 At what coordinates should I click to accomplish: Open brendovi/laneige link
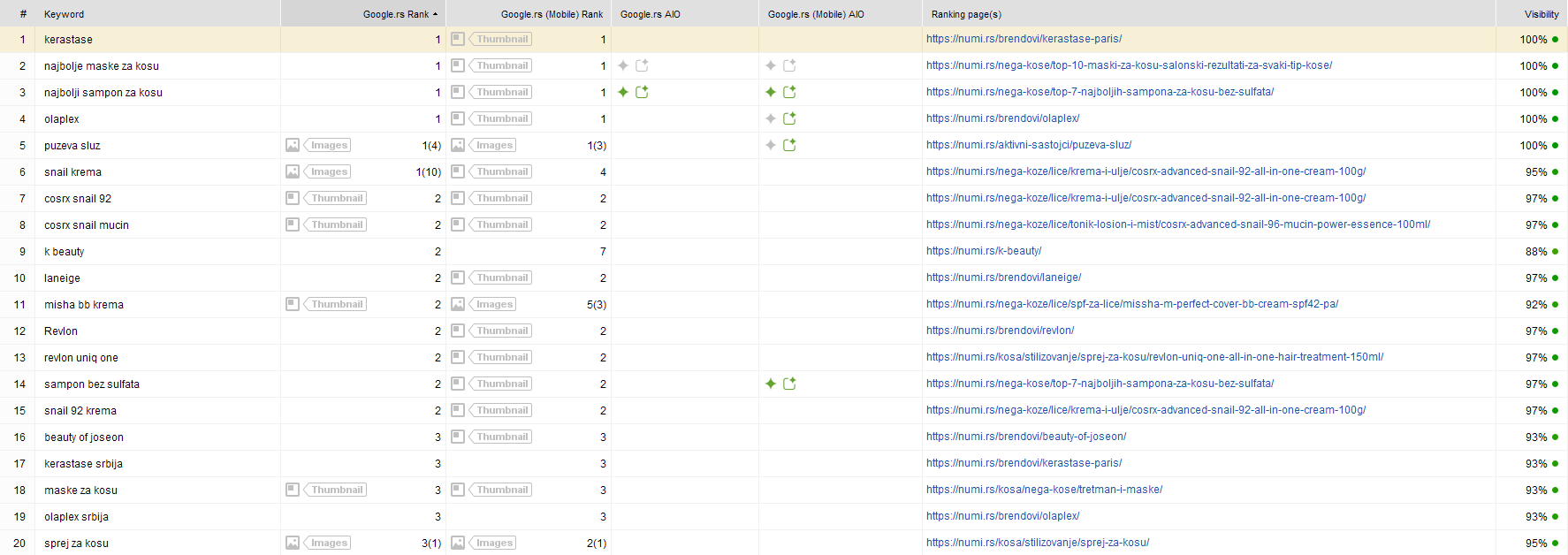pyautogui.click(x=1003, y=277)
